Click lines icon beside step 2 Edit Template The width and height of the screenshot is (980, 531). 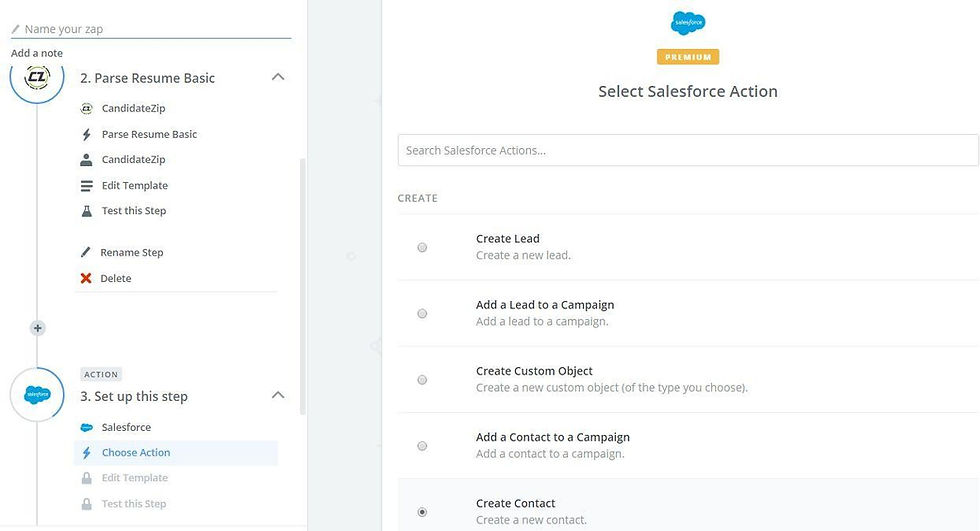tap(86, 186)
